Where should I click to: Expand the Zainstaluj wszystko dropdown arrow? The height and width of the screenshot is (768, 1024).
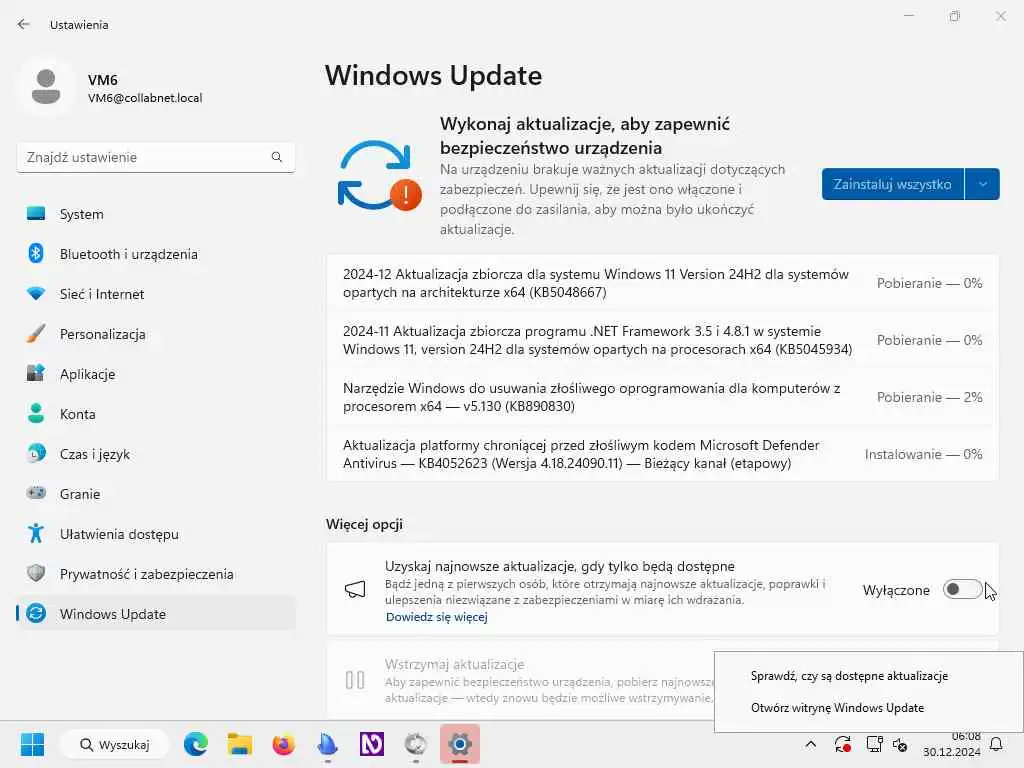[x=982, y=184]
